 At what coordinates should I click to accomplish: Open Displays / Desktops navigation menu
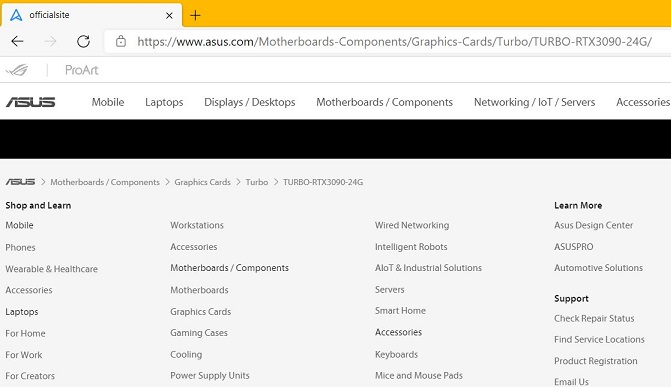(249, 102)
